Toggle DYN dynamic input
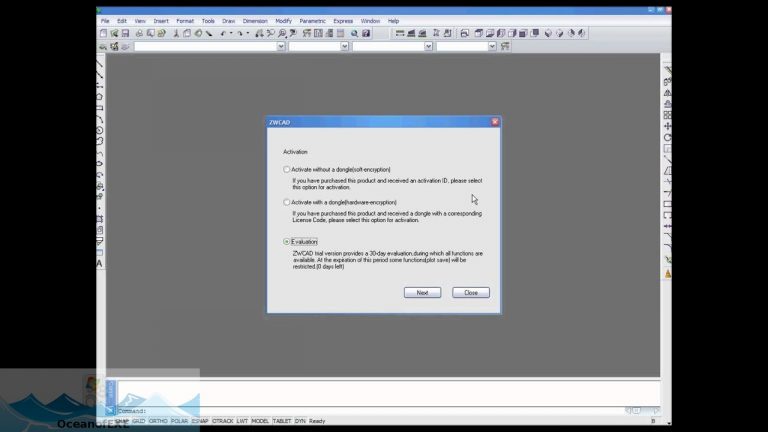 coord(300,421)
